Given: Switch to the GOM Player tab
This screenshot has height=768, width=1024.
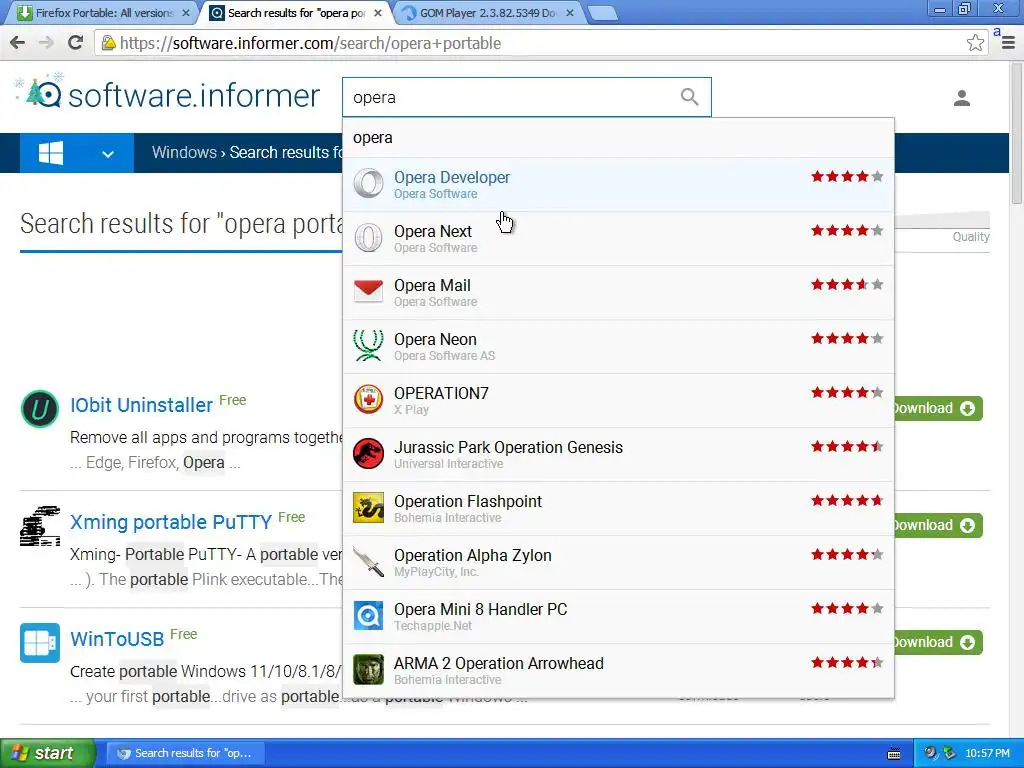Looking at the screenshot, I should [x=487, y=13].
